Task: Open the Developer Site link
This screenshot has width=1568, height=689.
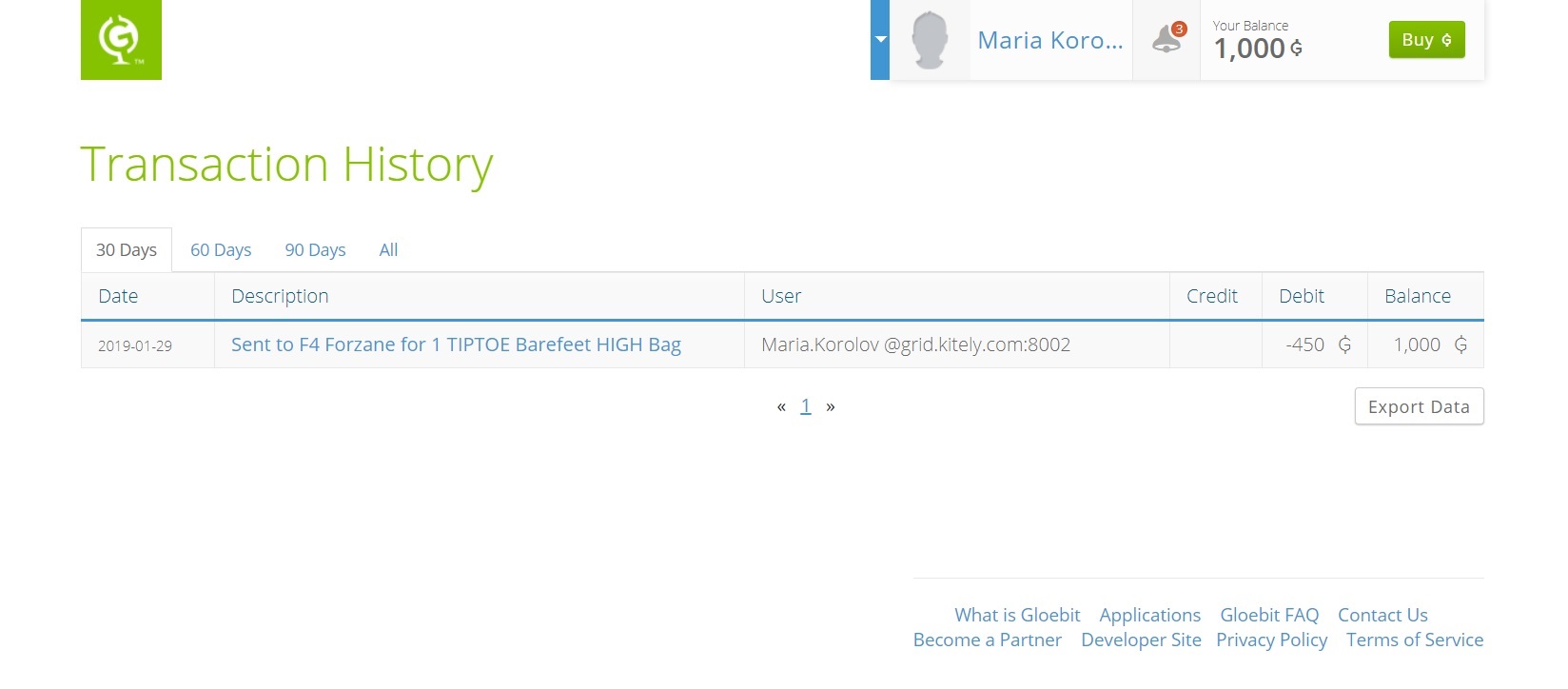Action: (1141, 640)
